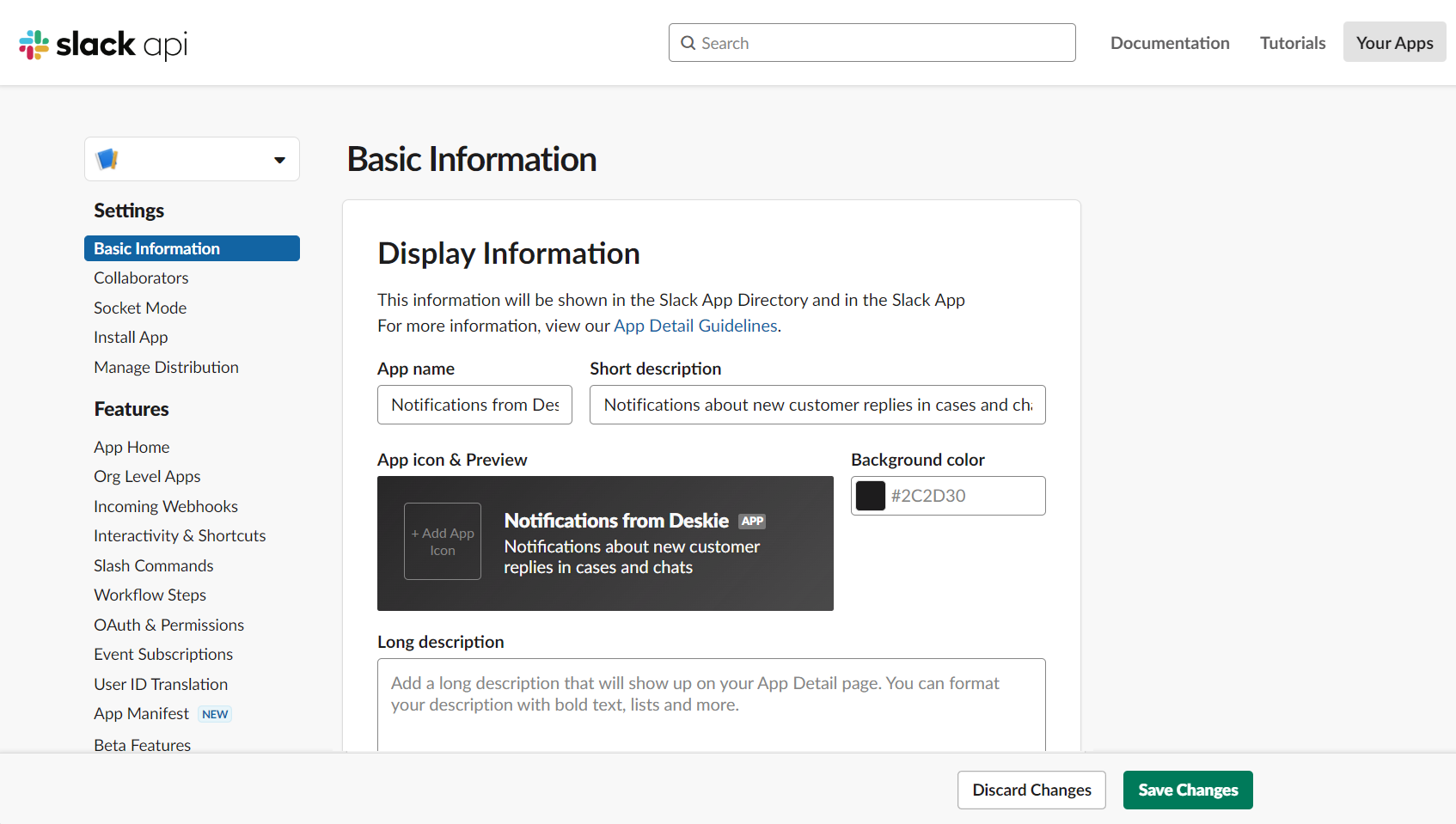Click the app icon in the app selector
The width and height of the screenshot is (1456, 824).
coord(107,159)
